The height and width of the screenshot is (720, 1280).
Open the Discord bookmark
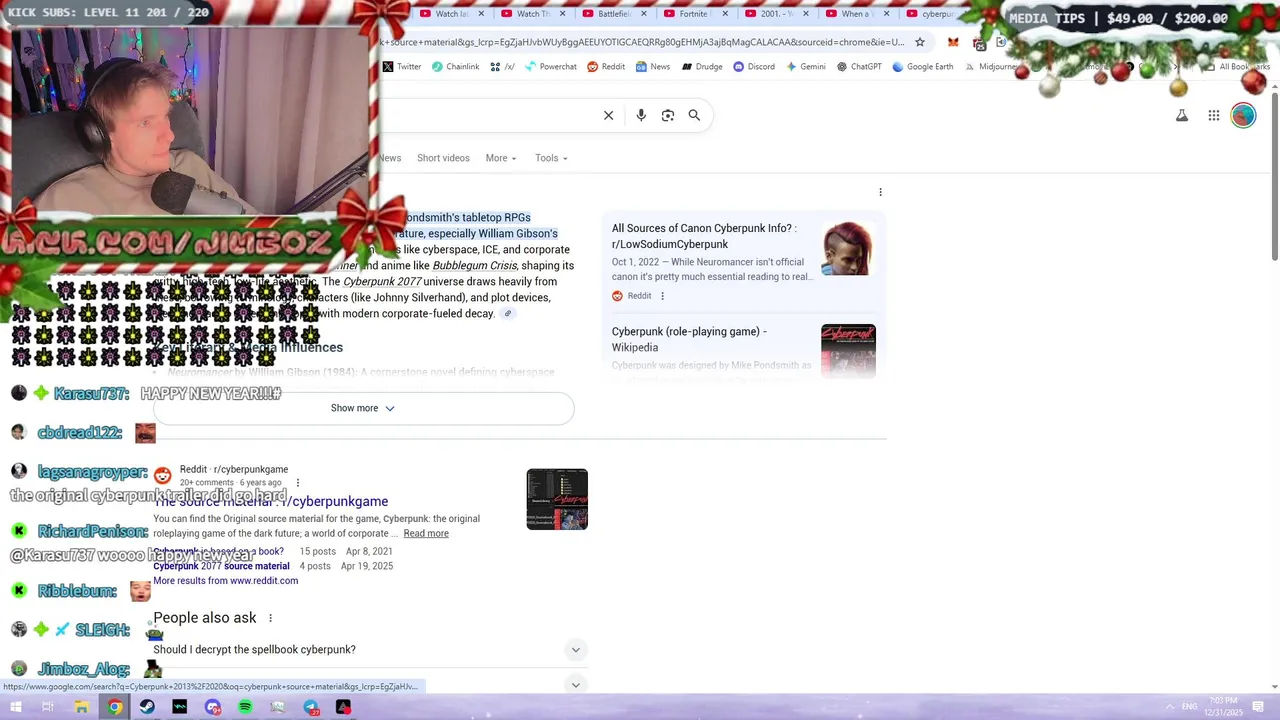754,67
